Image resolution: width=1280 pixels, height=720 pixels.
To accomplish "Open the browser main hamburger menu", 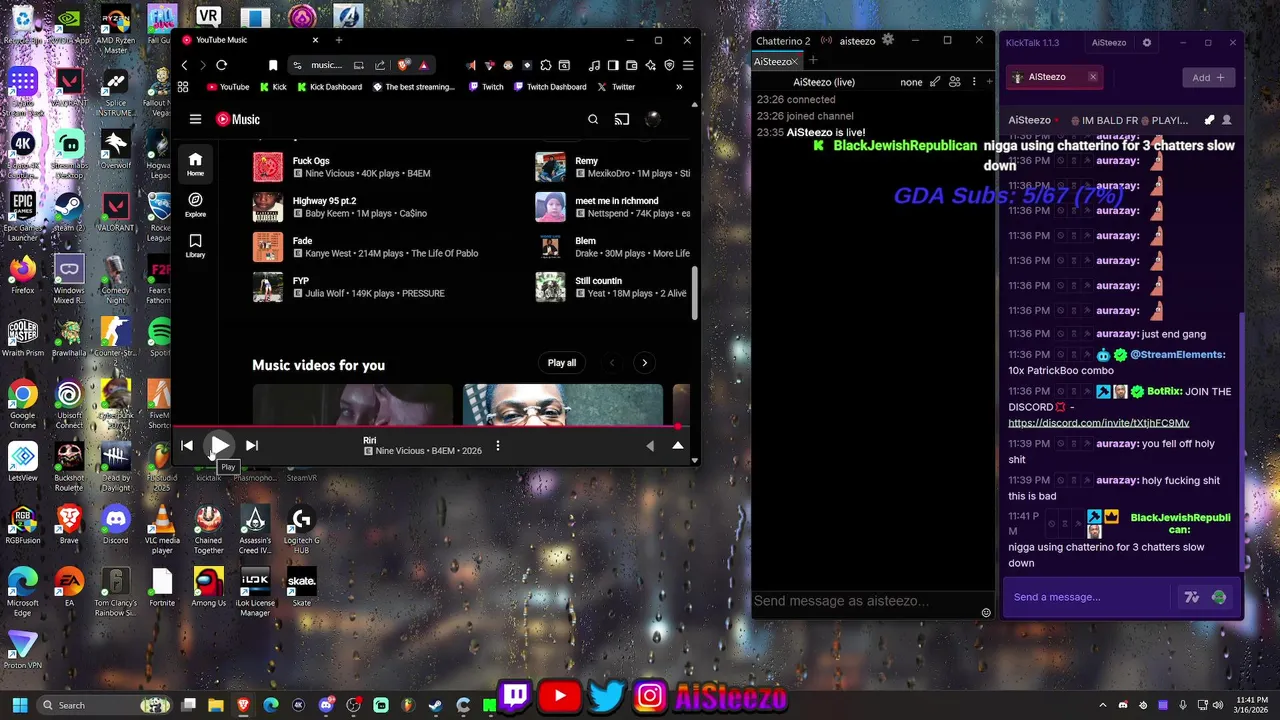I will point(688,65).
